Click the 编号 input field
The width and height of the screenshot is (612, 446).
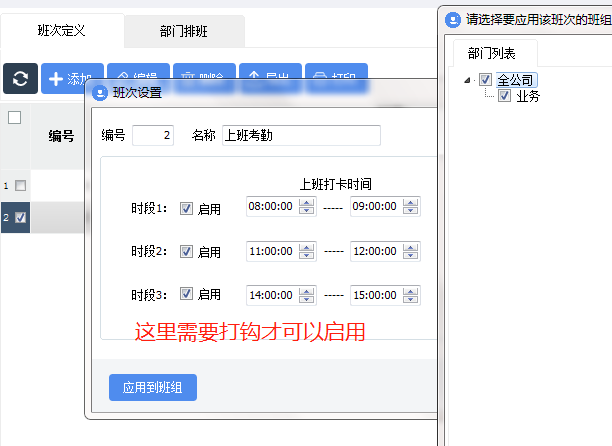point(153,135)
